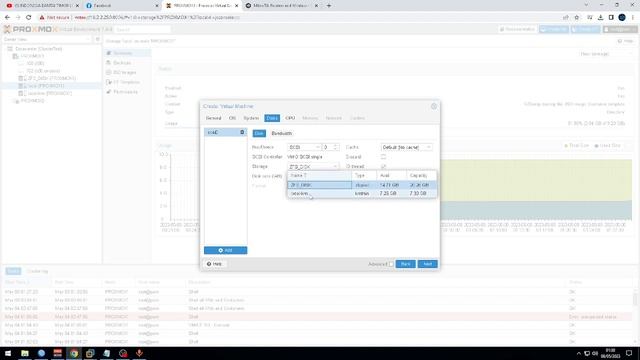
Task: Delete the scsi0 disk entry with trash icon
Action: click(242, 132)
